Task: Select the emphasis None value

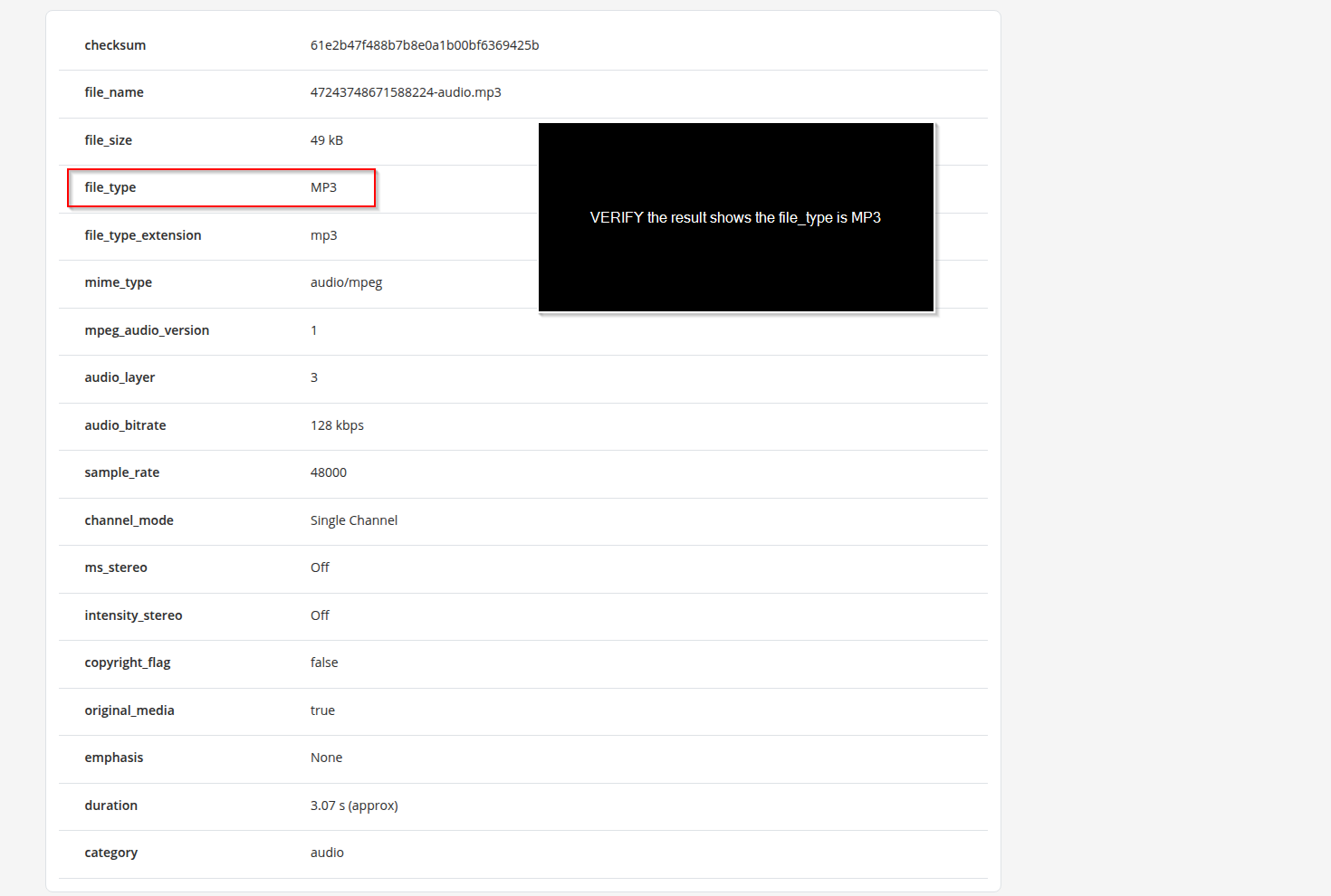Action: coord(326,758)
